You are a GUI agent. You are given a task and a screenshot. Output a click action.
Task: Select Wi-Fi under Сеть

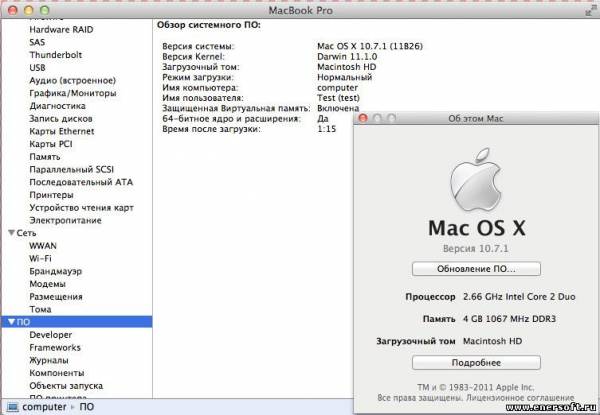40,259
